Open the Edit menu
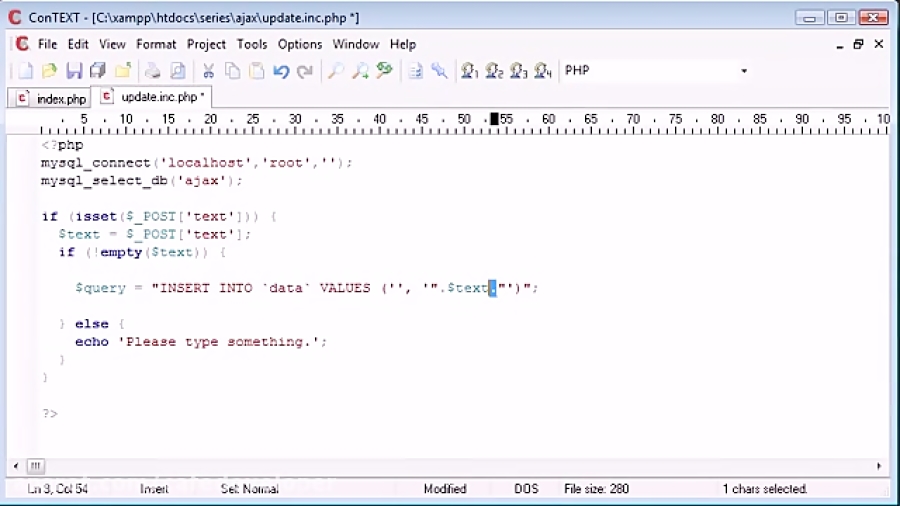Image resolution: width=900 pixels, height=506 pixels. point(78,44)
